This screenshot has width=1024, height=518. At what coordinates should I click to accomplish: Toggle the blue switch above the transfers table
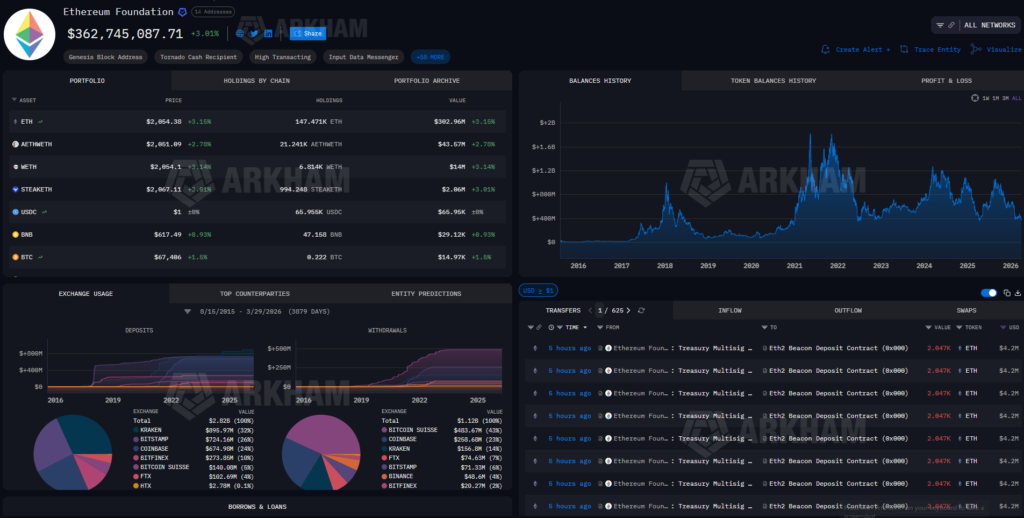[989, 293]
